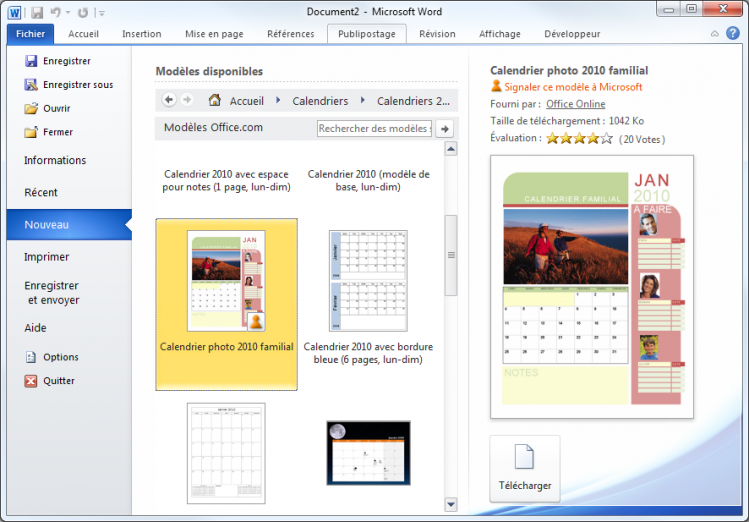Switch to the Accueil ribbon tab
This screenshot has width=749, height=522.
[84, 34]
